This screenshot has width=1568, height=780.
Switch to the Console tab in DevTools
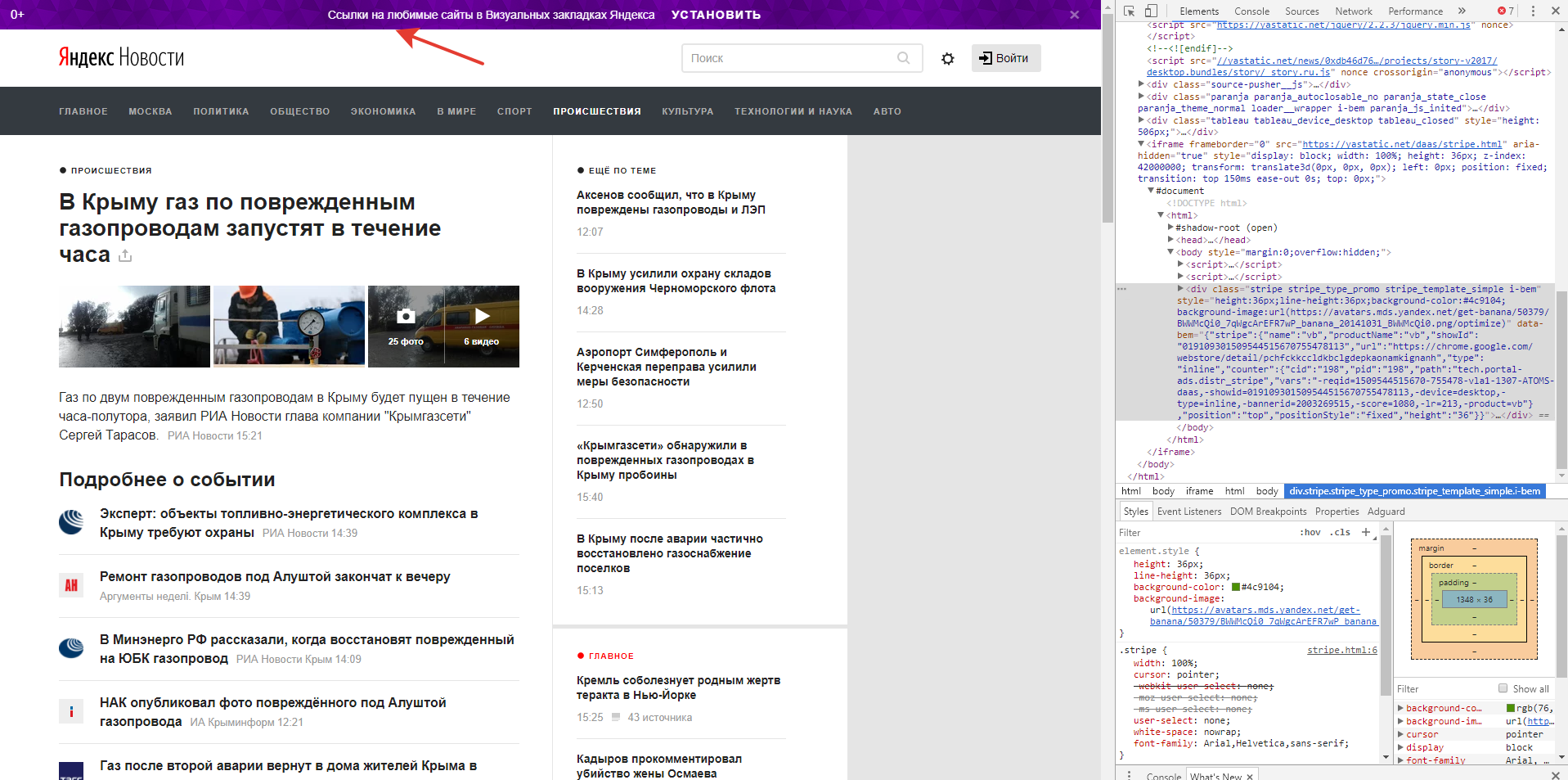pos(1251,11)
